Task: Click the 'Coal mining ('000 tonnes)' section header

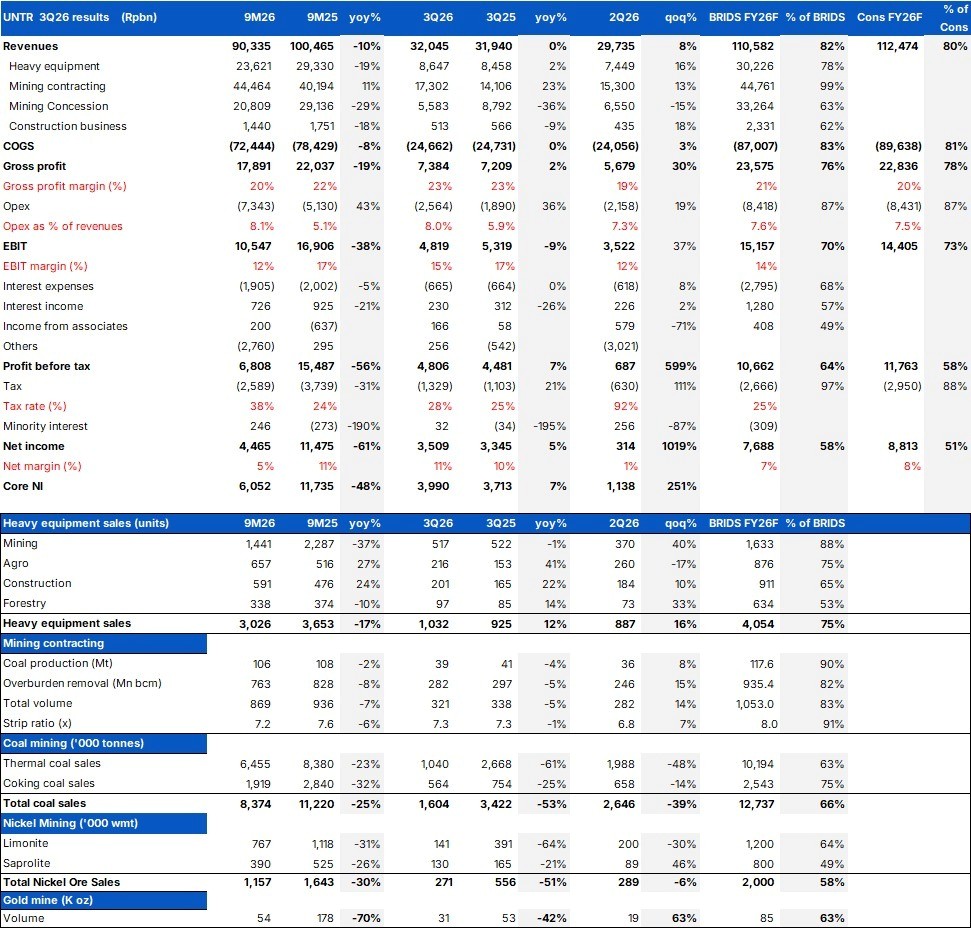Action: [103, 743]
